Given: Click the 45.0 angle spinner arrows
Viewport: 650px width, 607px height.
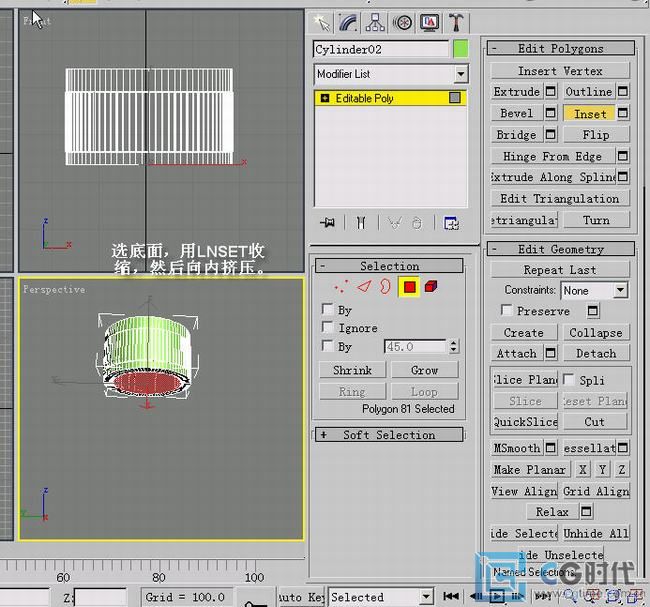Looking at the screenshot, I should [x=454, y=346].
